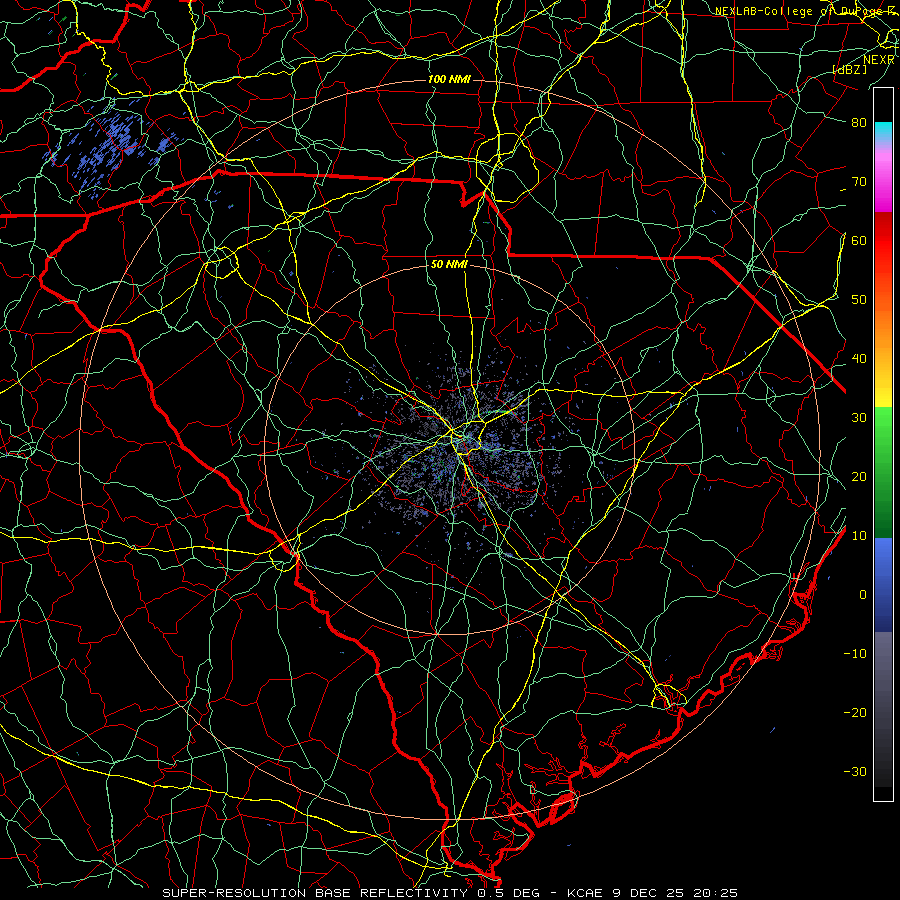Select the -10 value on the dBZ scale

(x=855, y=654)
